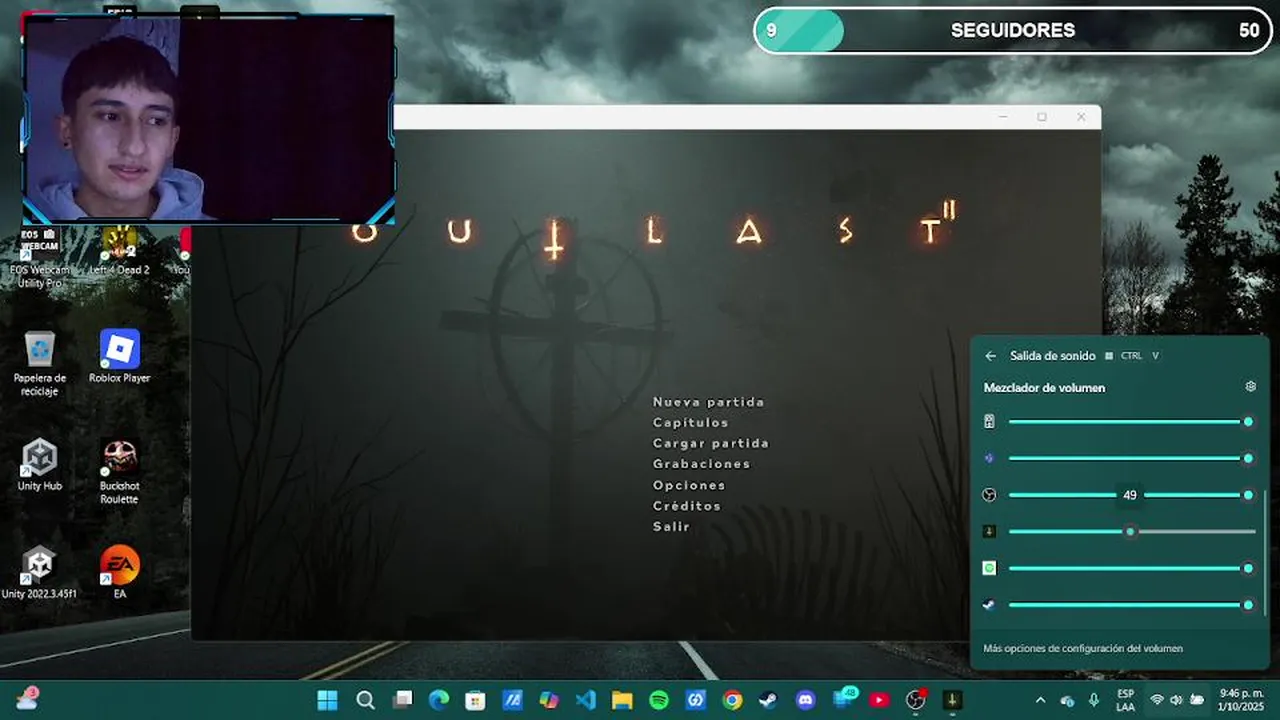Open the weather widget on taskbar
This screenshot has width=1280, height=720.
tap(27, 699)
